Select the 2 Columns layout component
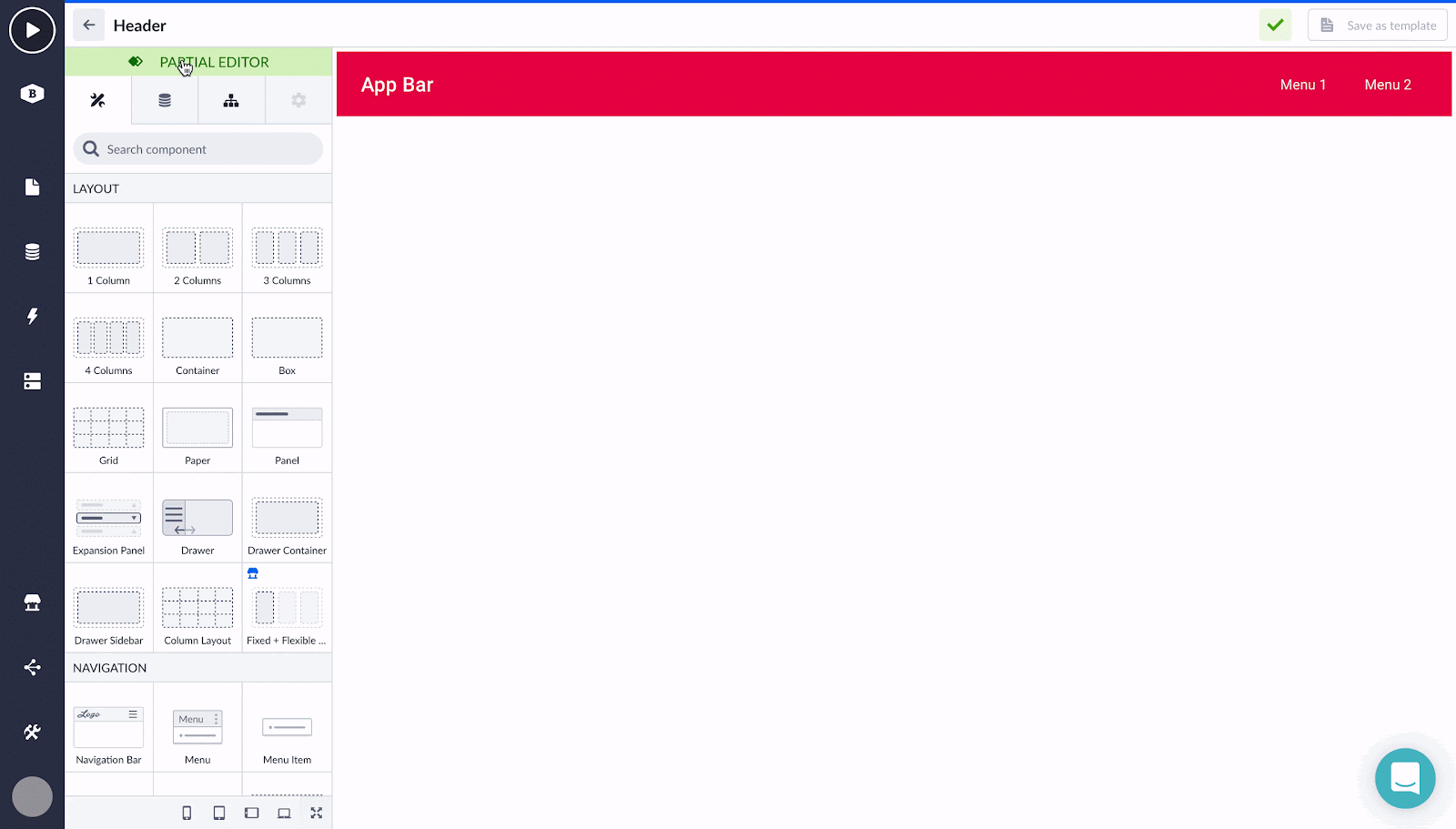Viewport: 1456px width, 829px height. point(197,248)
